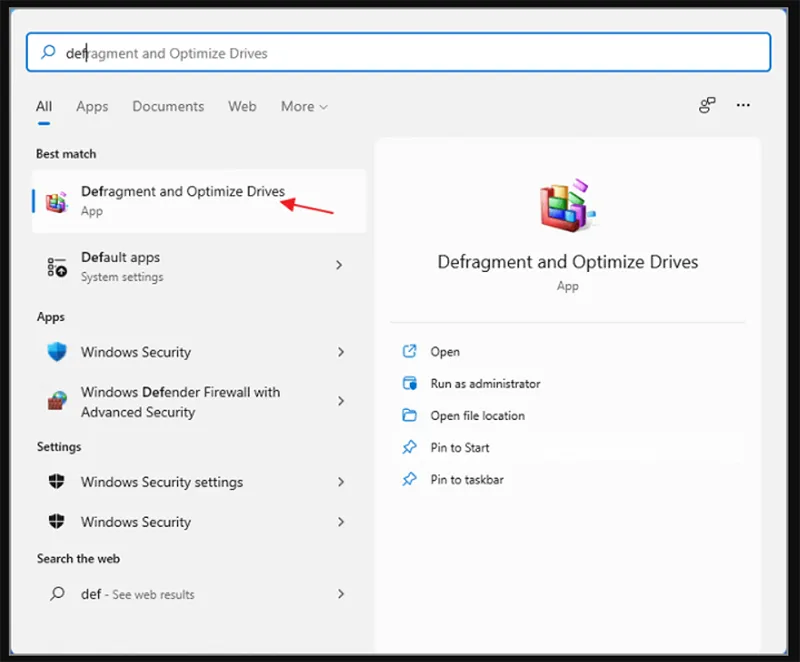Open Windows Security result under Settings heading
This screenshot has height=662, width=800.
pyautogui.click(x=199, y=522)
